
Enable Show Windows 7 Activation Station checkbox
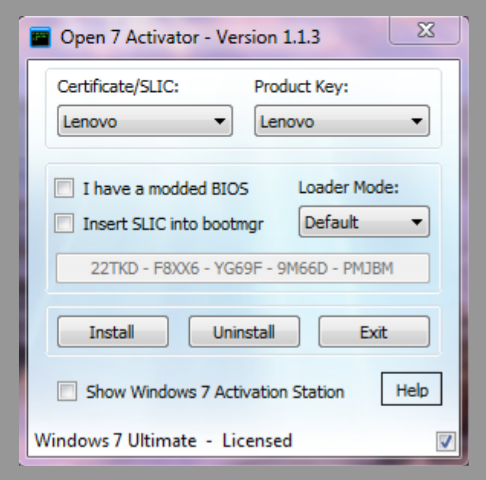pyautogui.click(x=67, y=391)
